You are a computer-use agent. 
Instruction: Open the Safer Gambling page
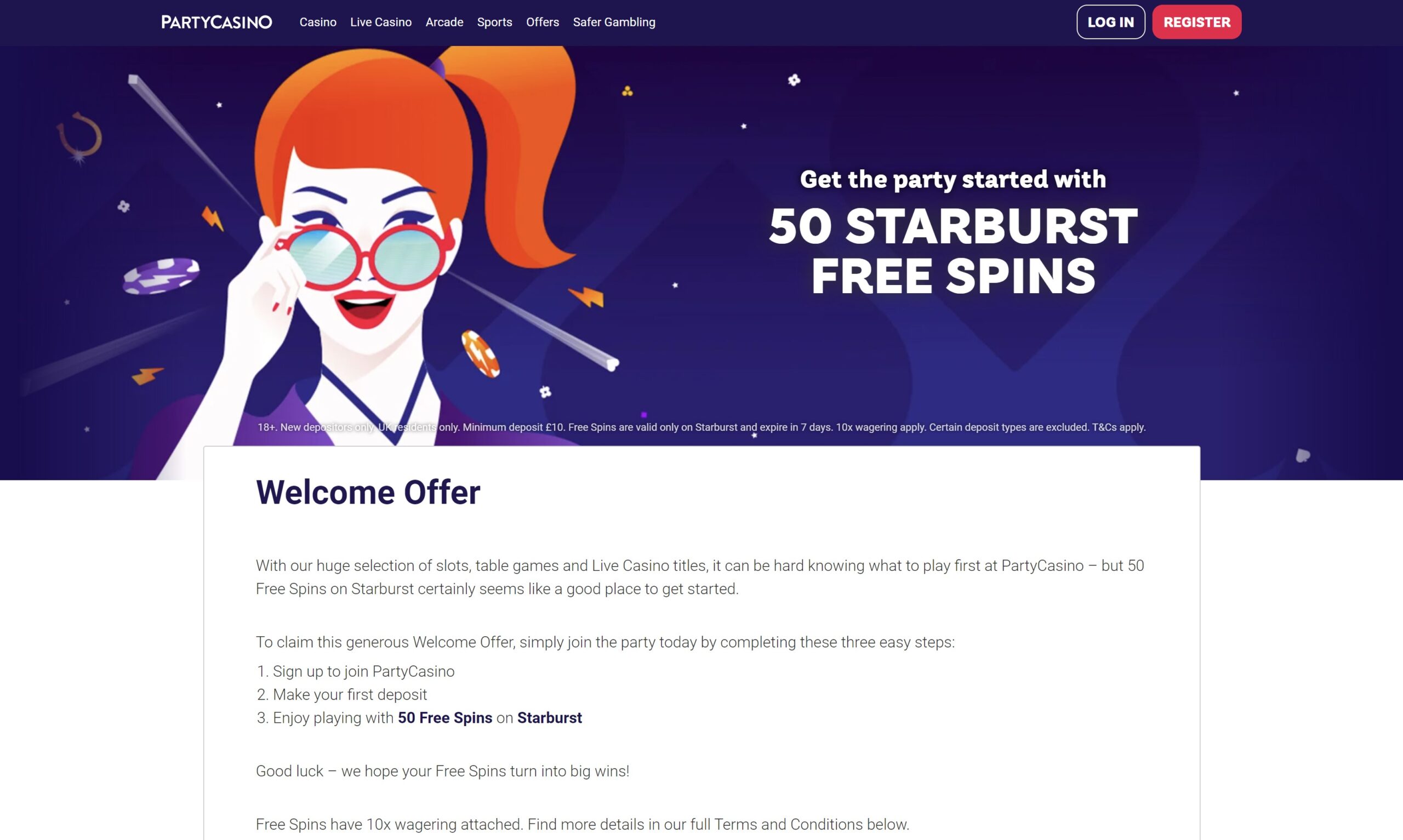[614, 22]
